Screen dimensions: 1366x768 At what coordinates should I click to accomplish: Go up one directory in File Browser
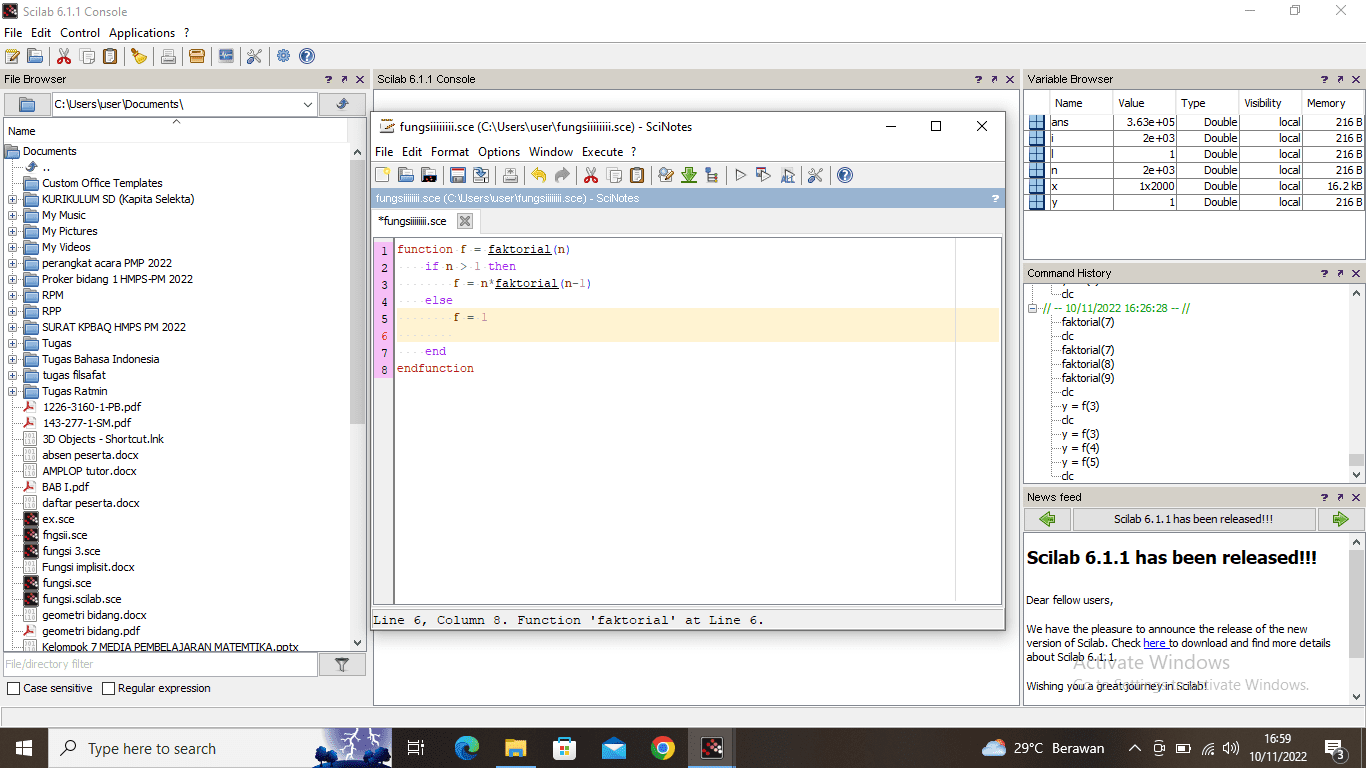point(343,104)
